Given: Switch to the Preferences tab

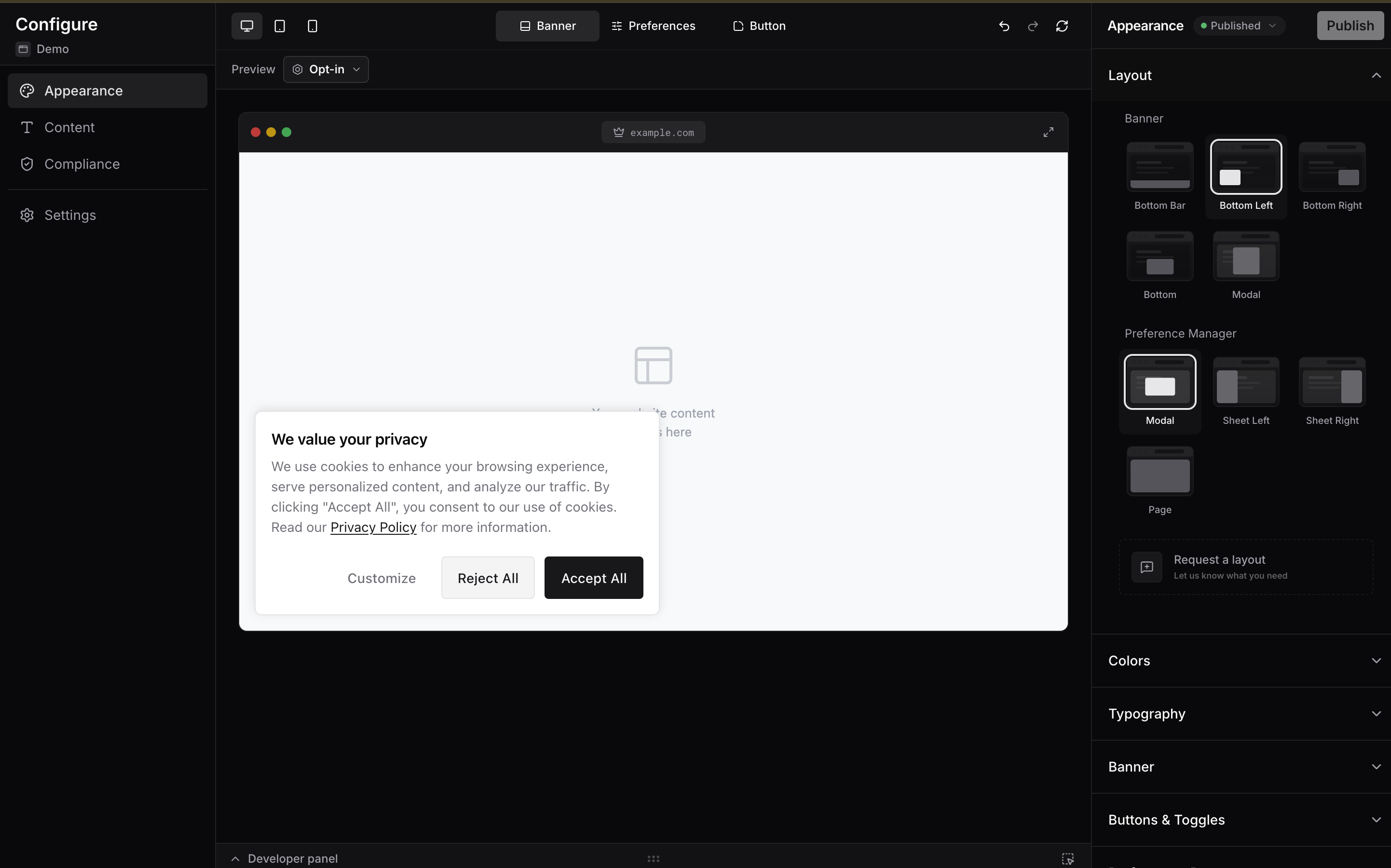Looking at the screenshot, I should [654, 26].
